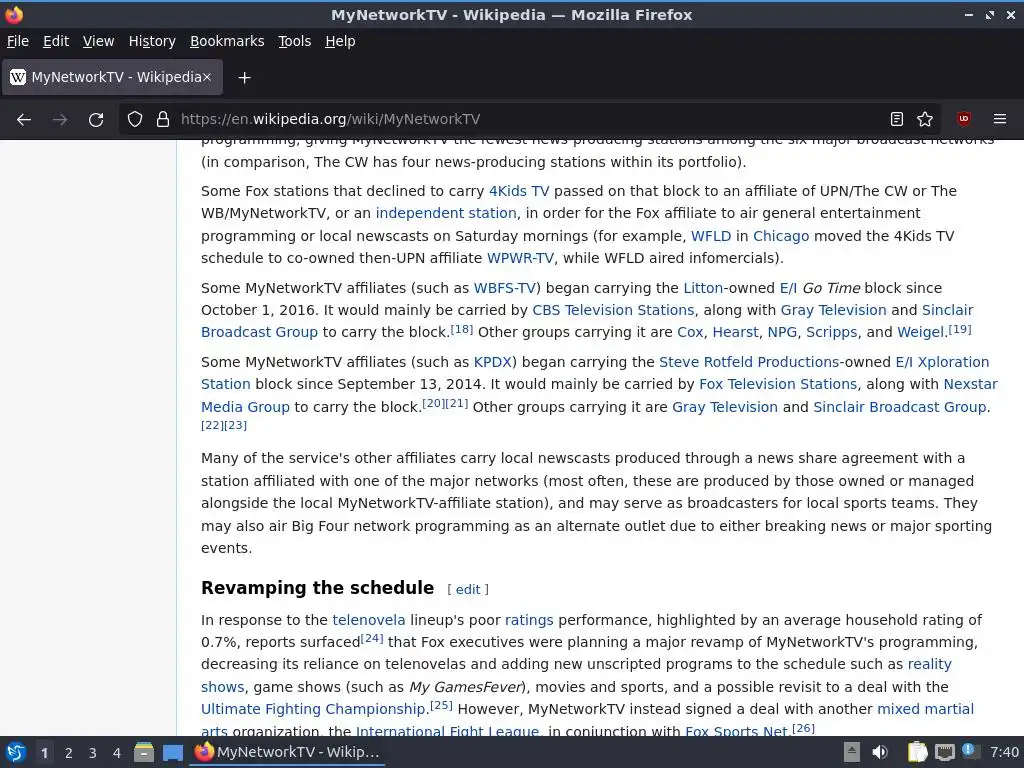Switch to workspace 2
The width and height of the screenshot is (1024, 768).
tap(69, 753)
